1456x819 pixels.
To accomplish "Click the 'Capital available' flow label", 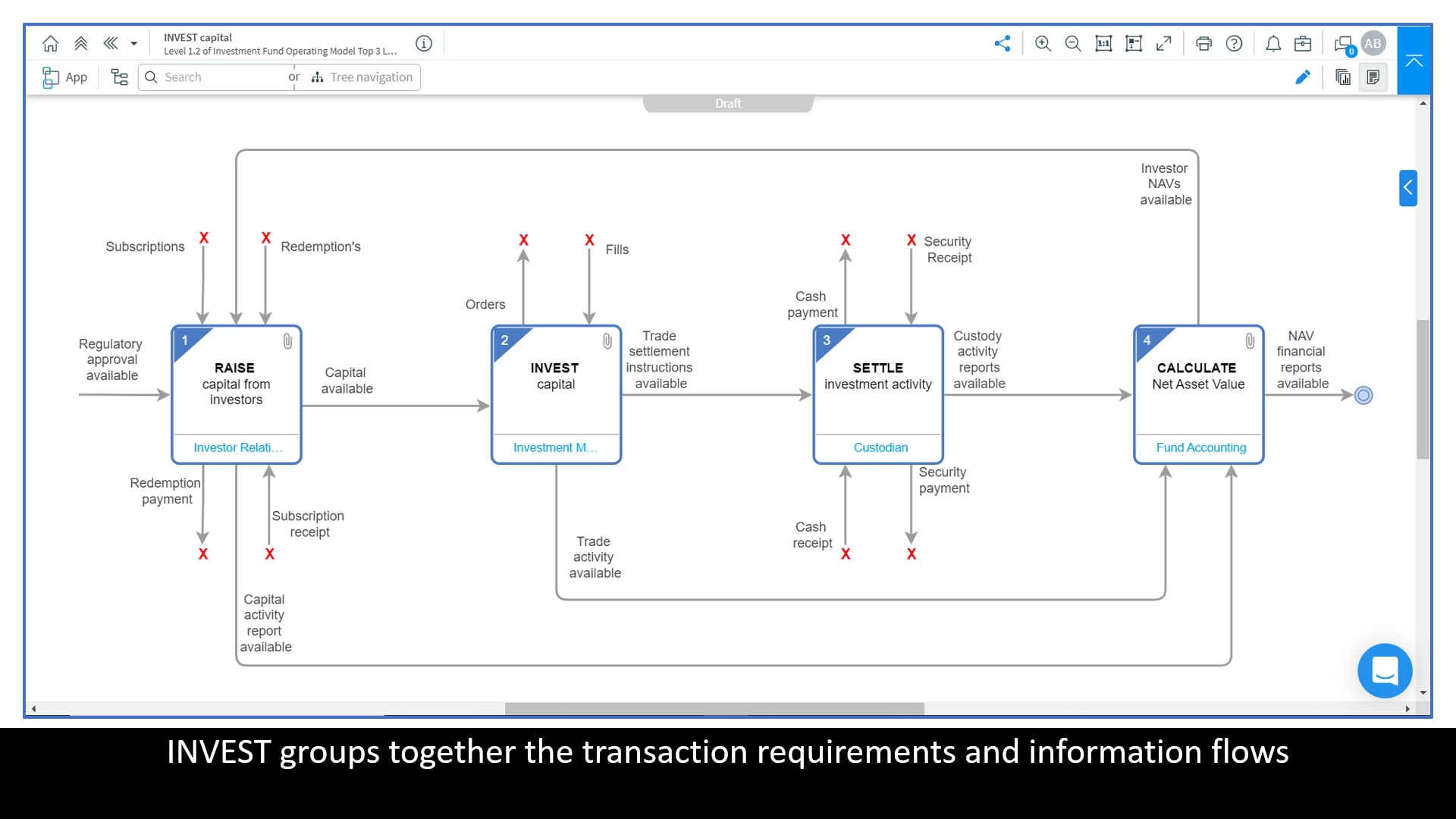I will [x=347, y=381].
